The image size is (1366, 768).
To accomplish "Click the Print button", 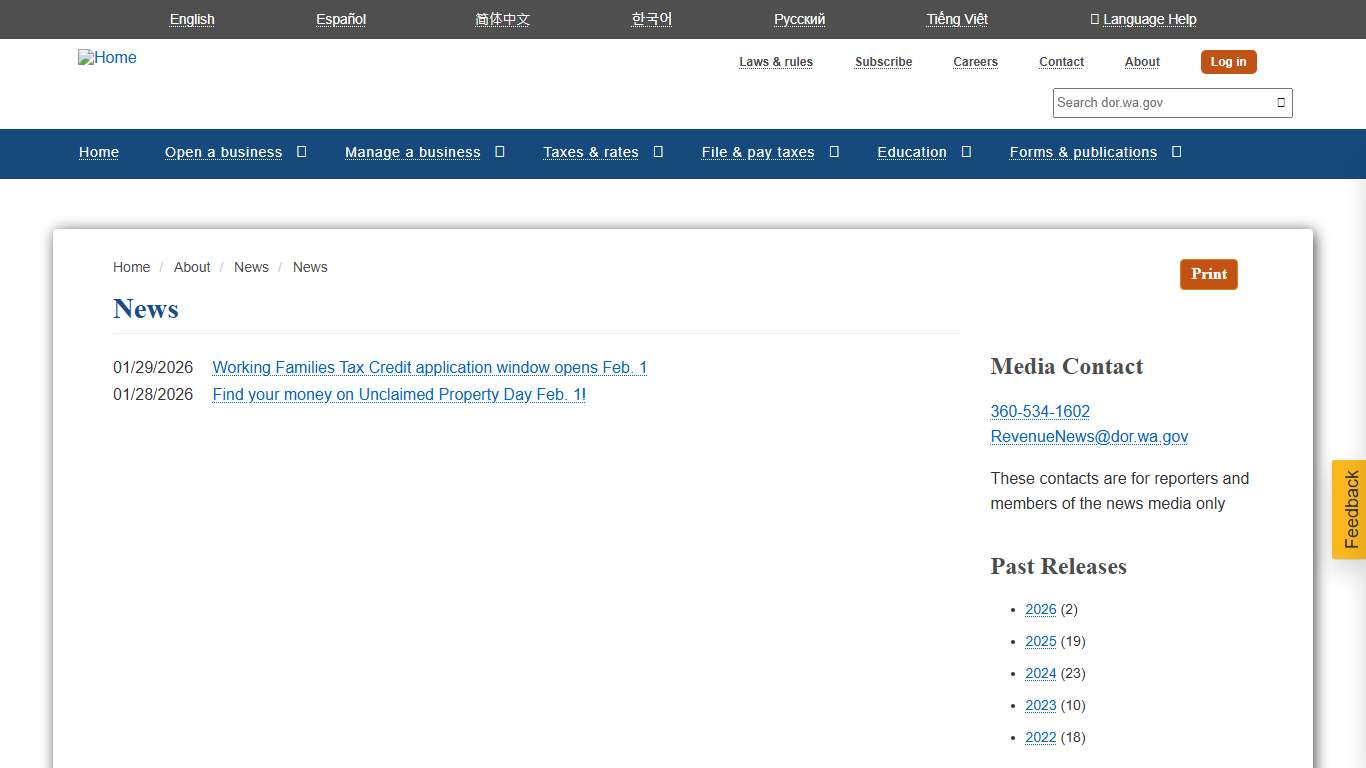I will click(1208, 274).
